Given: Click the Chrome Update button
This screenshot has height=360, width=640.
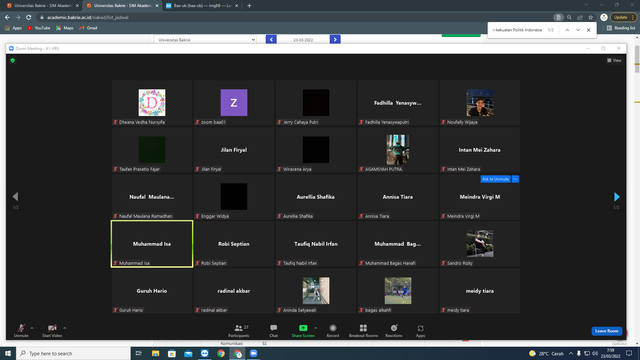Looking at the screenshot, I should coord(623,18).
